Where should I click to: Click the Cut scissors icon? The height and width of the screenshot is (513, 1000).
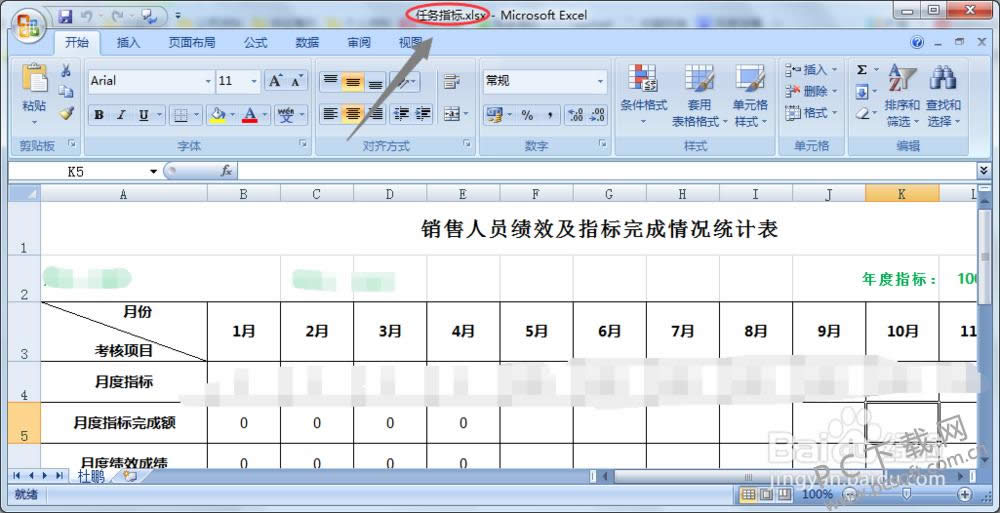(x=66, y=71)
